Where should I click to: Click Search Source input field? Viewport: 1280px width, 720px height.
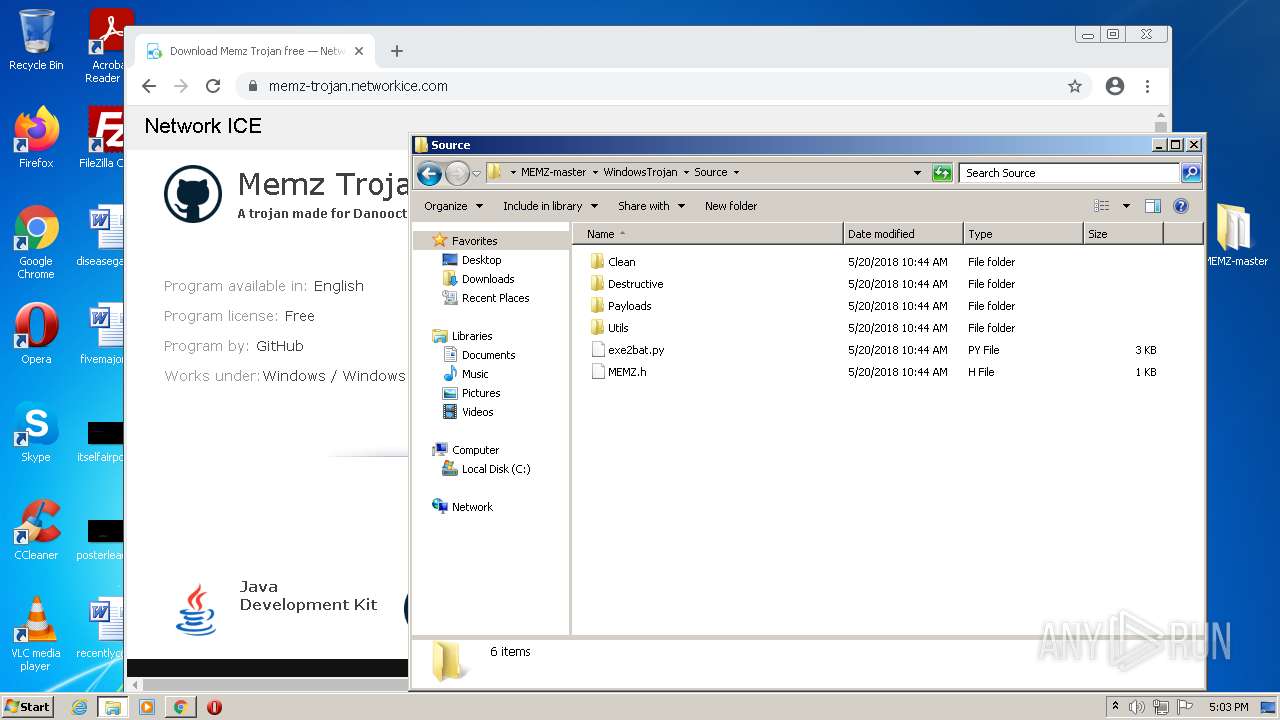pos(1068,173)
